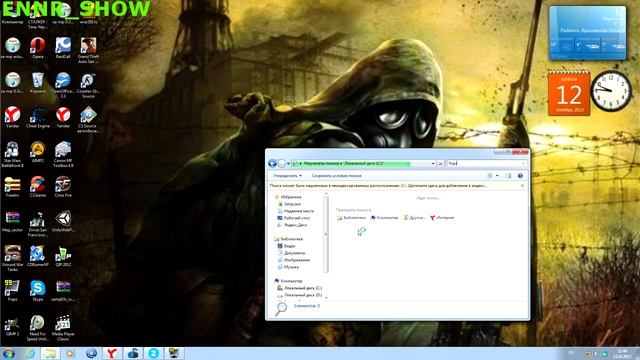Viewport: 640px width, 360px height.
Task: Select the Driver San Francisco shortcut
Action: click(38, 224)
